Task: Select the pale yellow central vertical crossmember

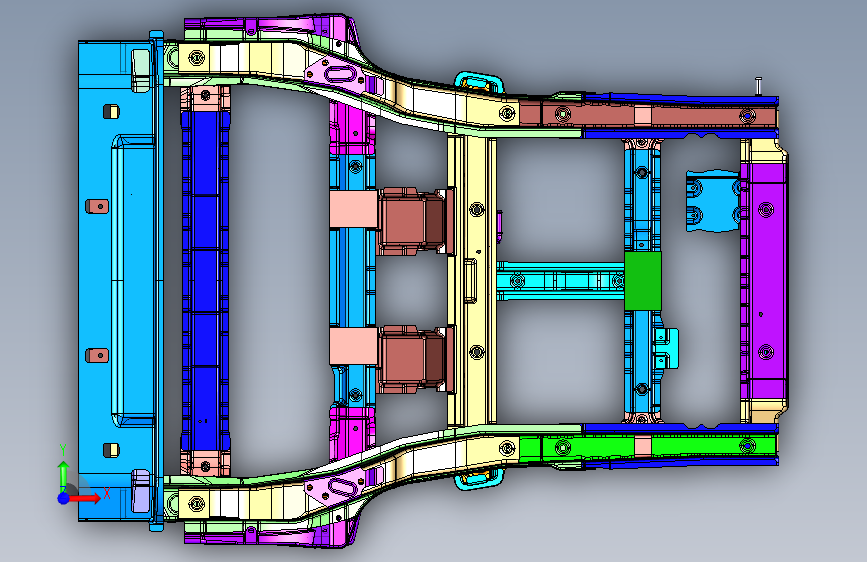Action: click(x=471, y=281)
